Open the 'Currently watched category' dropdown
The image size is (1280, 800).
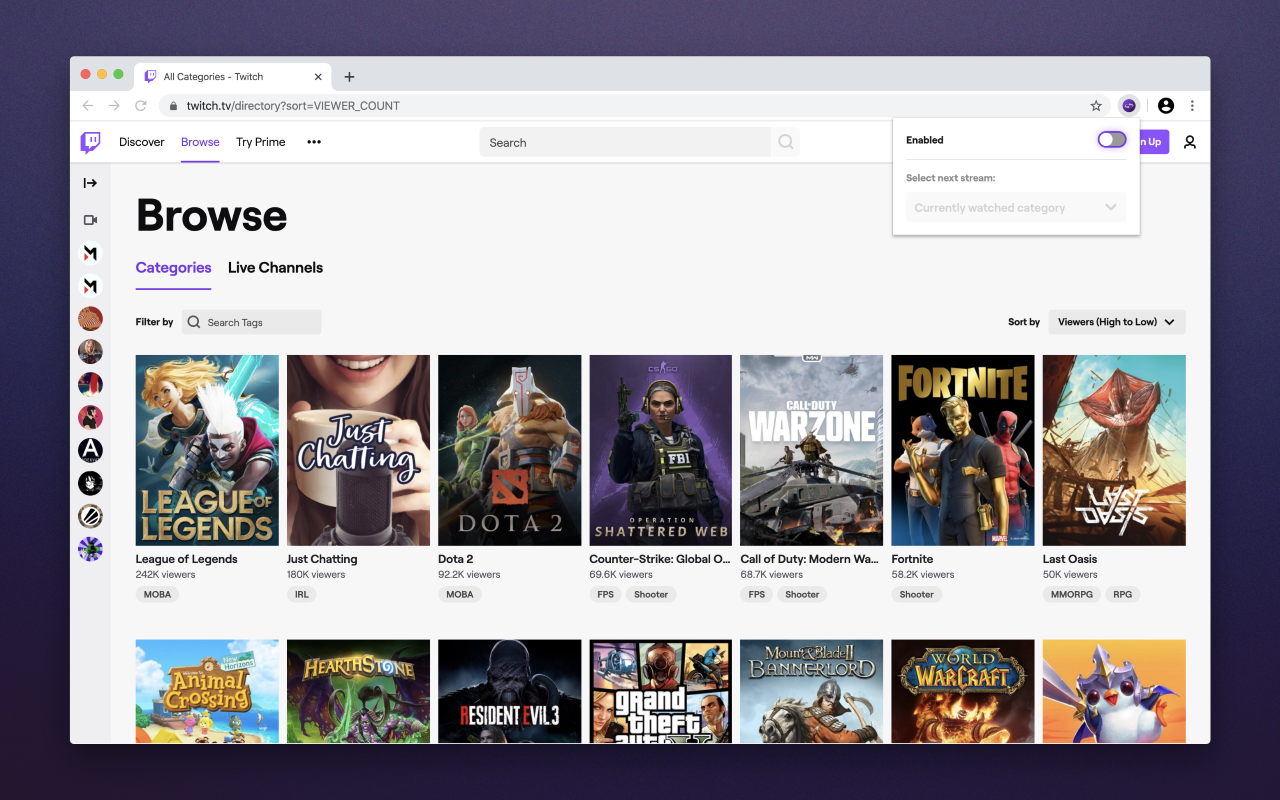point(1016,208)
